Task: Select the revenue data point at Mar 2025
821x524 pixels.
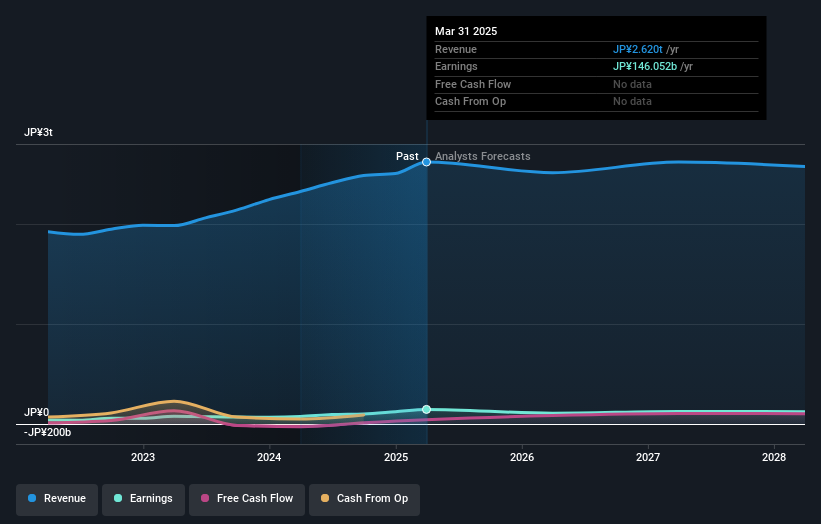Action: pos(427,162)
